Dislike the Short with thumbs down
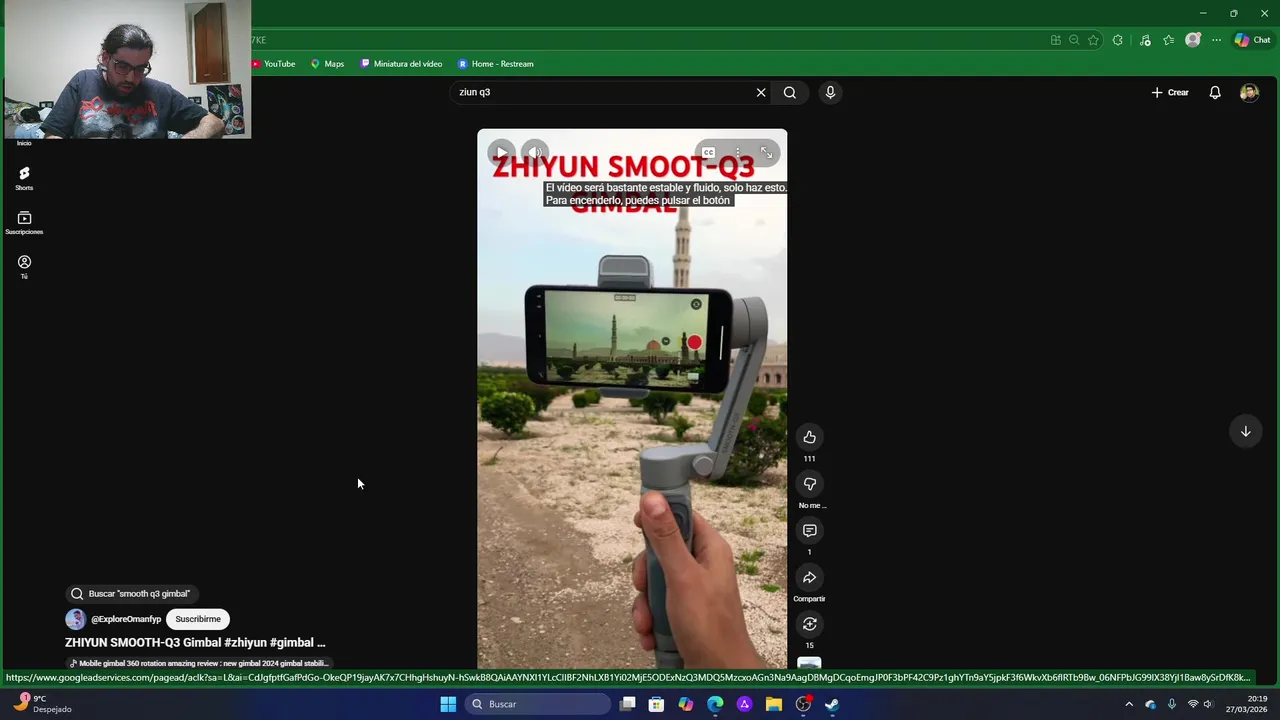 810,484
